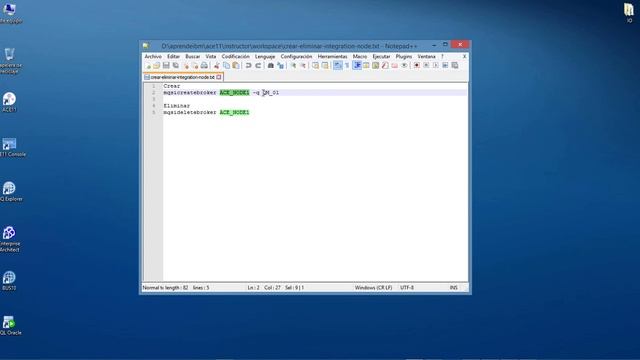Zoom out via the toolbar icon
Image resolution: width=640 pixels, height=360 pixels.
(302, 66)
